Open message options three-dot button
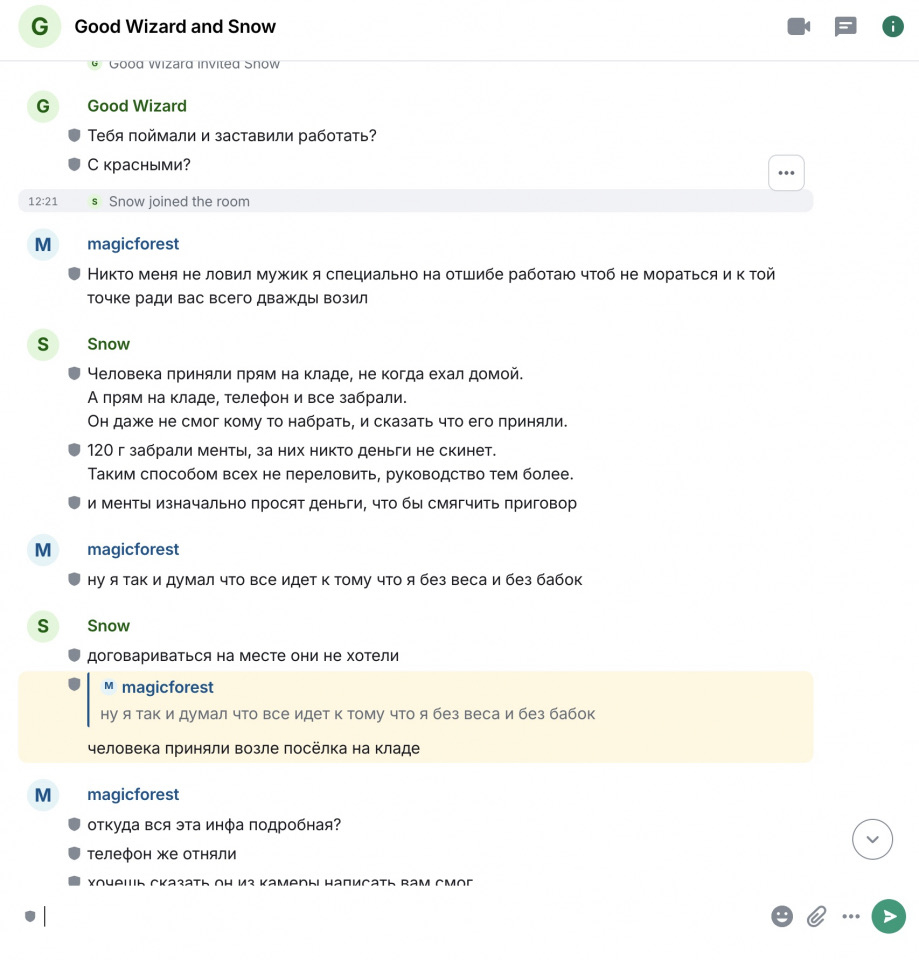Image resolution: width=919 pixels, height=960 pixels. (x=786, y=173)
